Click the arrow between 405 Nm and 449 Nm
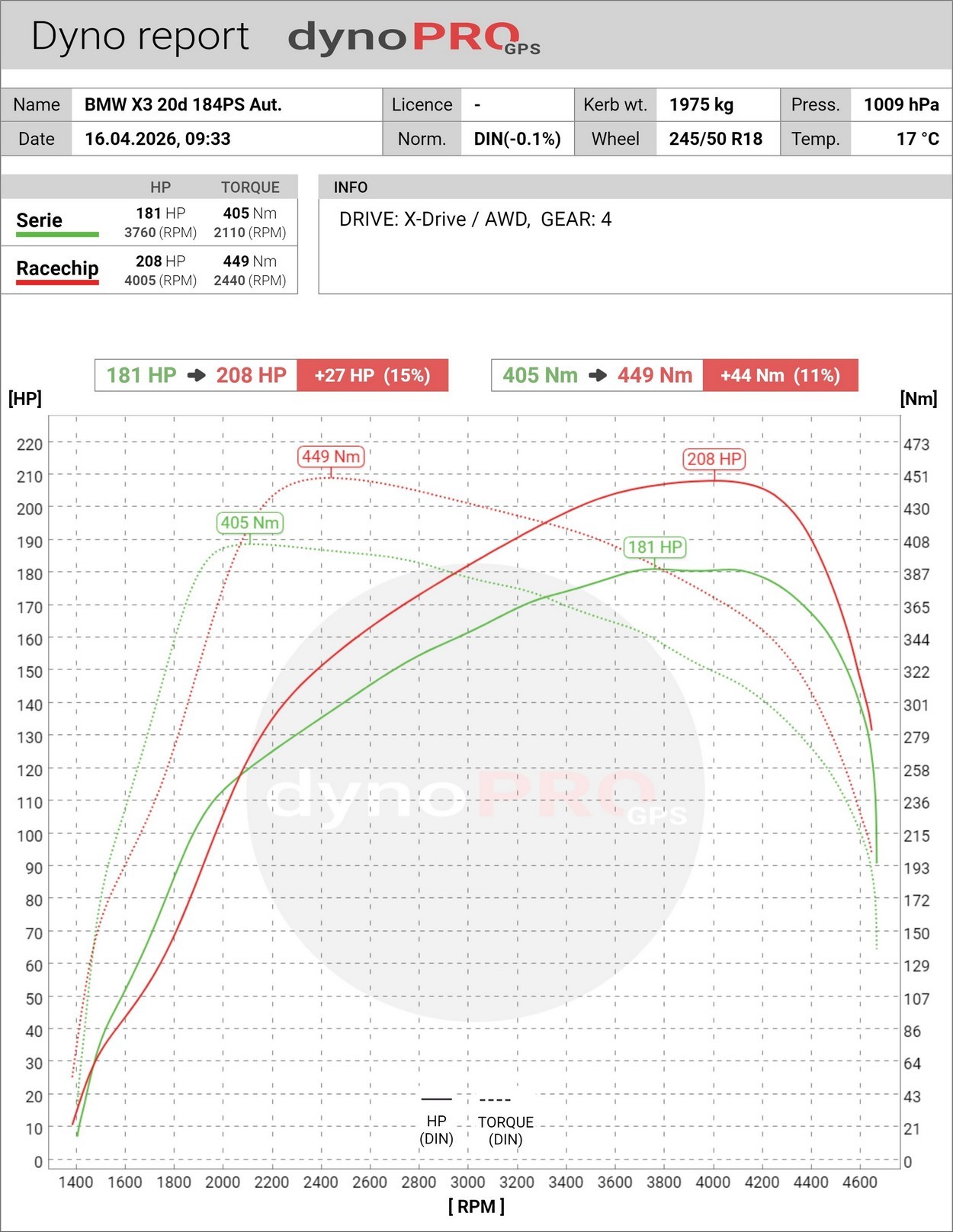This screenshot has width=953, height=1232. click(x=598, y=375)
